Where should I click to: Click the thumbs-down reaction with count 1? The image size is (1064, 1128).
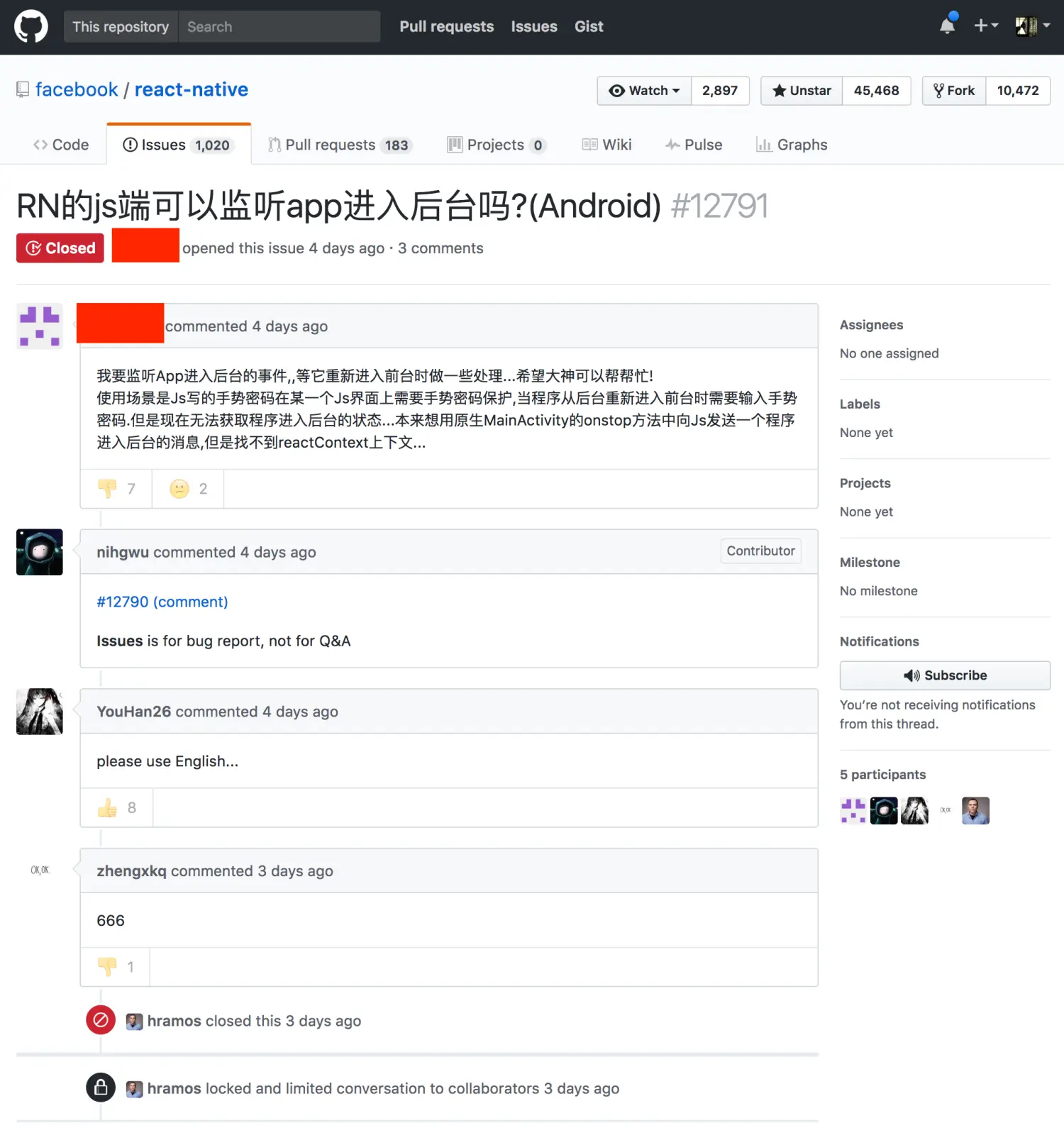coord(115,967)
